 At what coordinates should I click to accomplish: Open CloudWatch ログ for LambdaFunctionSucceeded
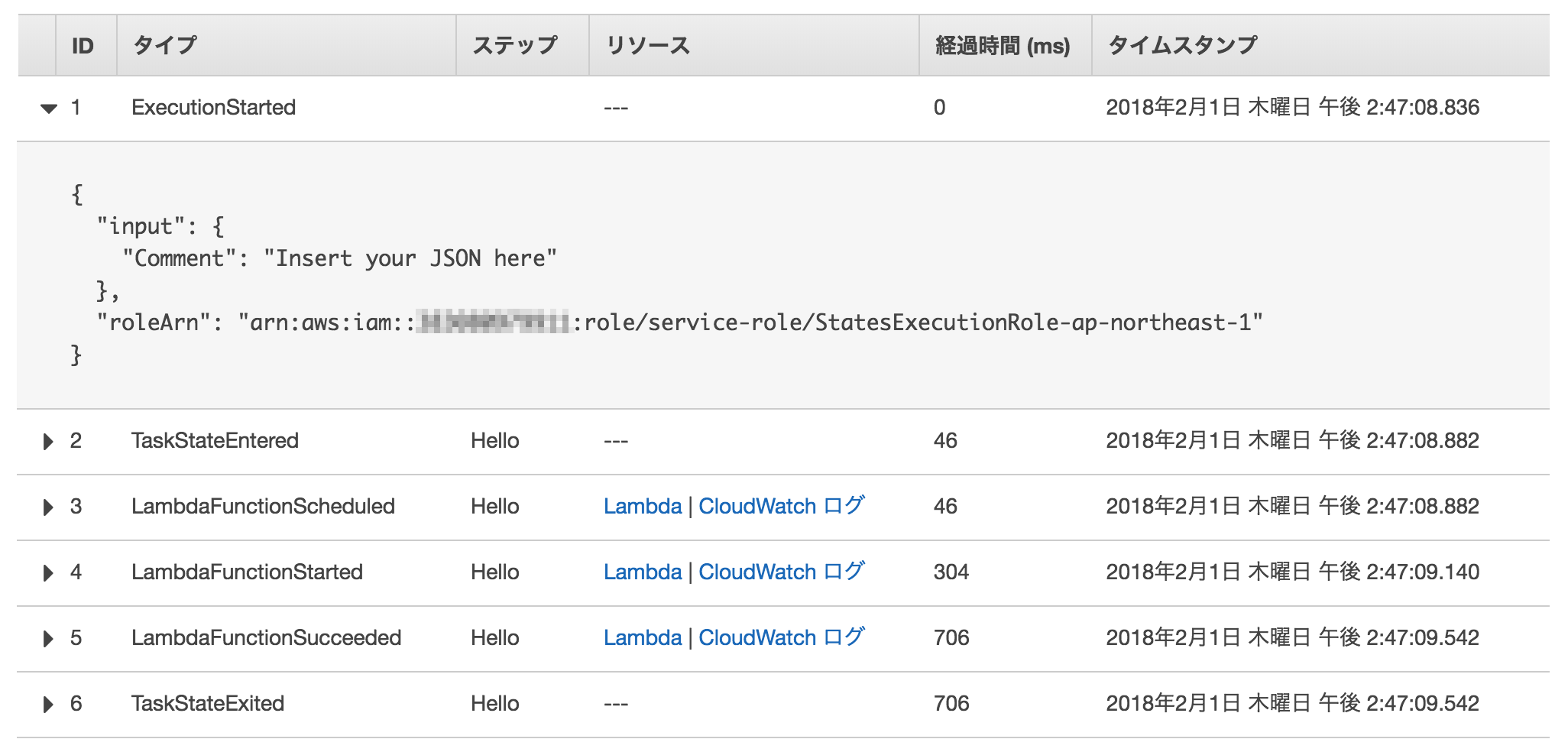pos(781,638)
